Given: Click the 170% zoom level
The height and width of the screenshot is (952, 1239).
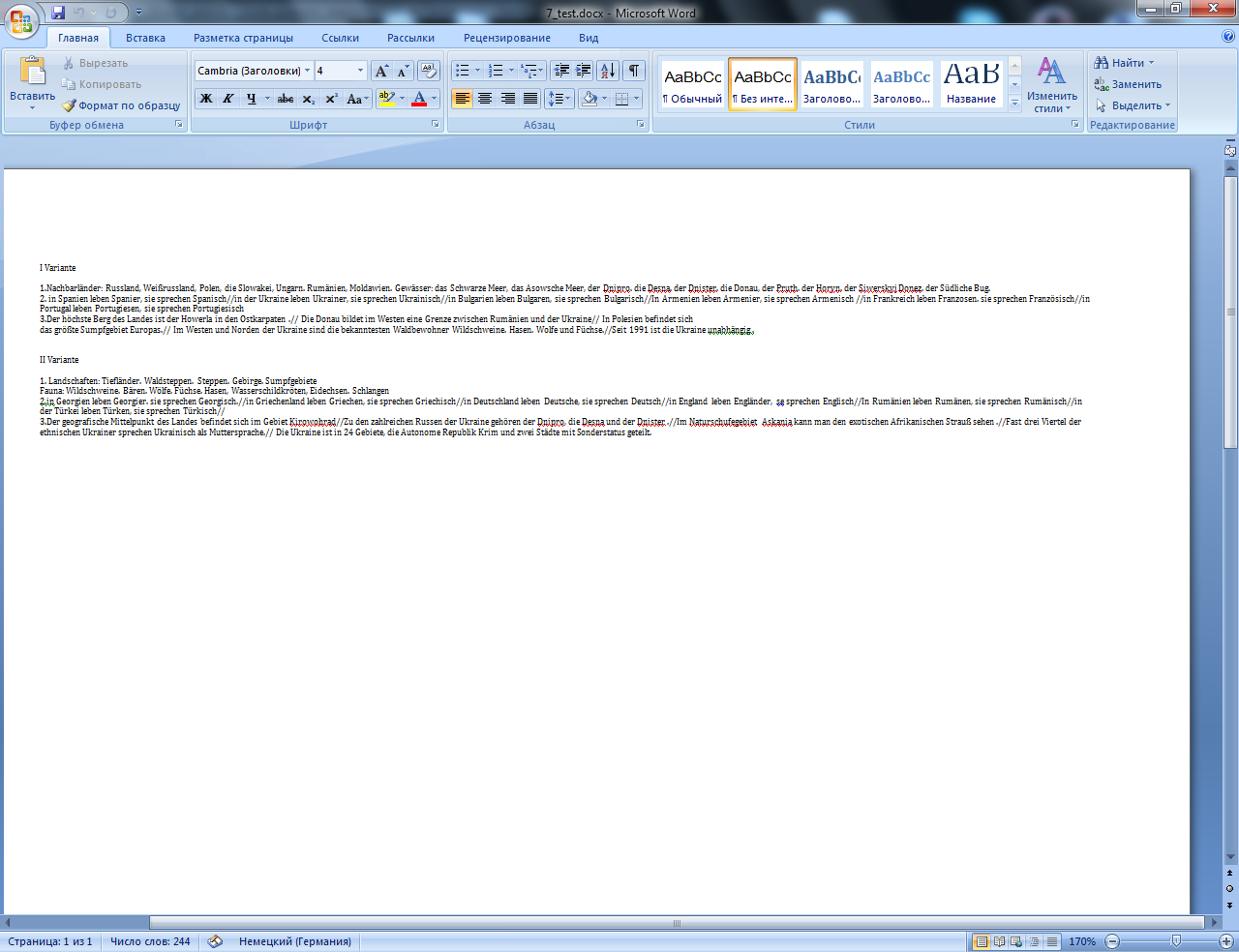Looking at the screenshot, I should (1082, 941).
